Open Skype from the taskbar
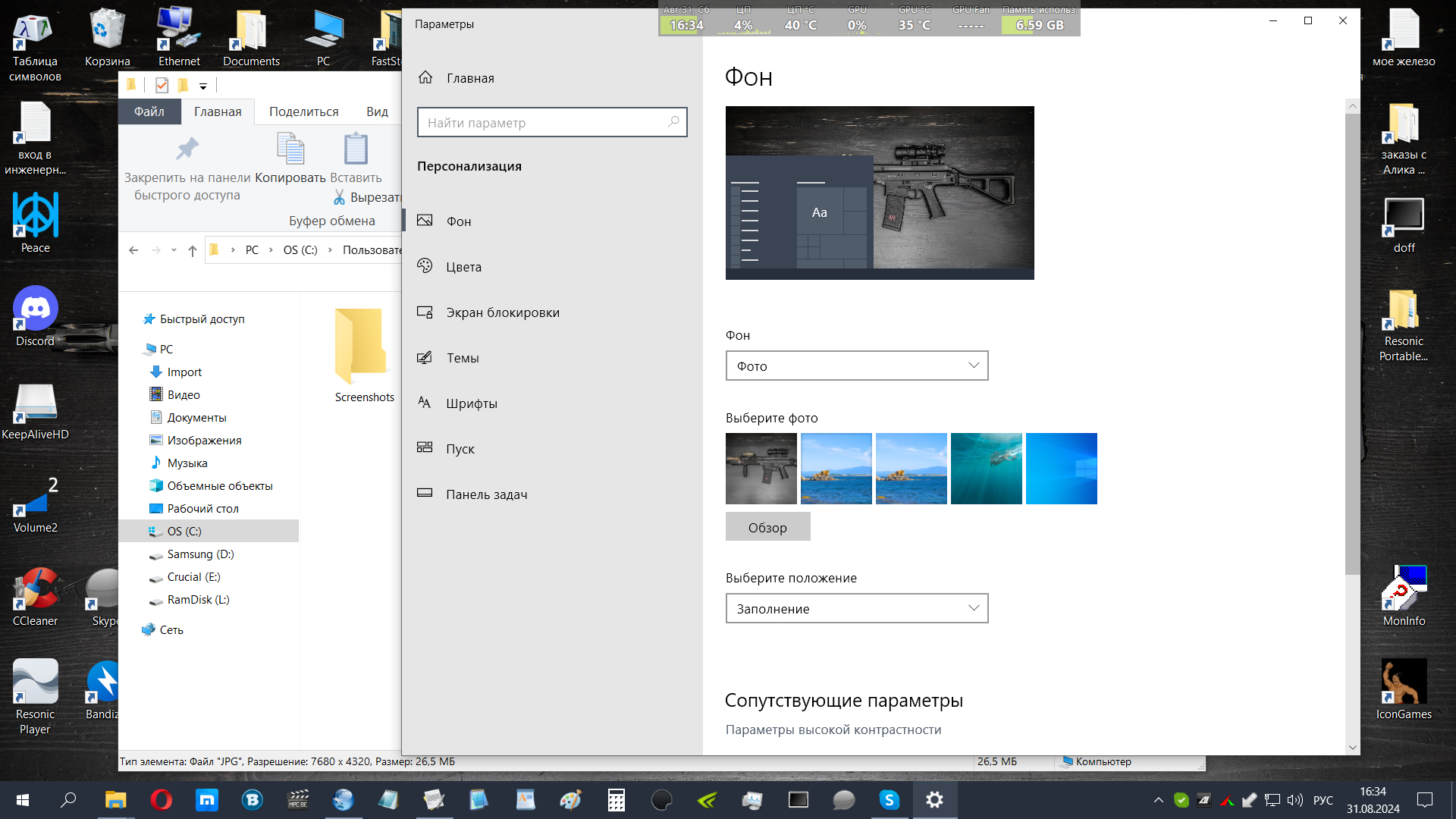Viewport: 1456px width, 819px height. point(889,799)
